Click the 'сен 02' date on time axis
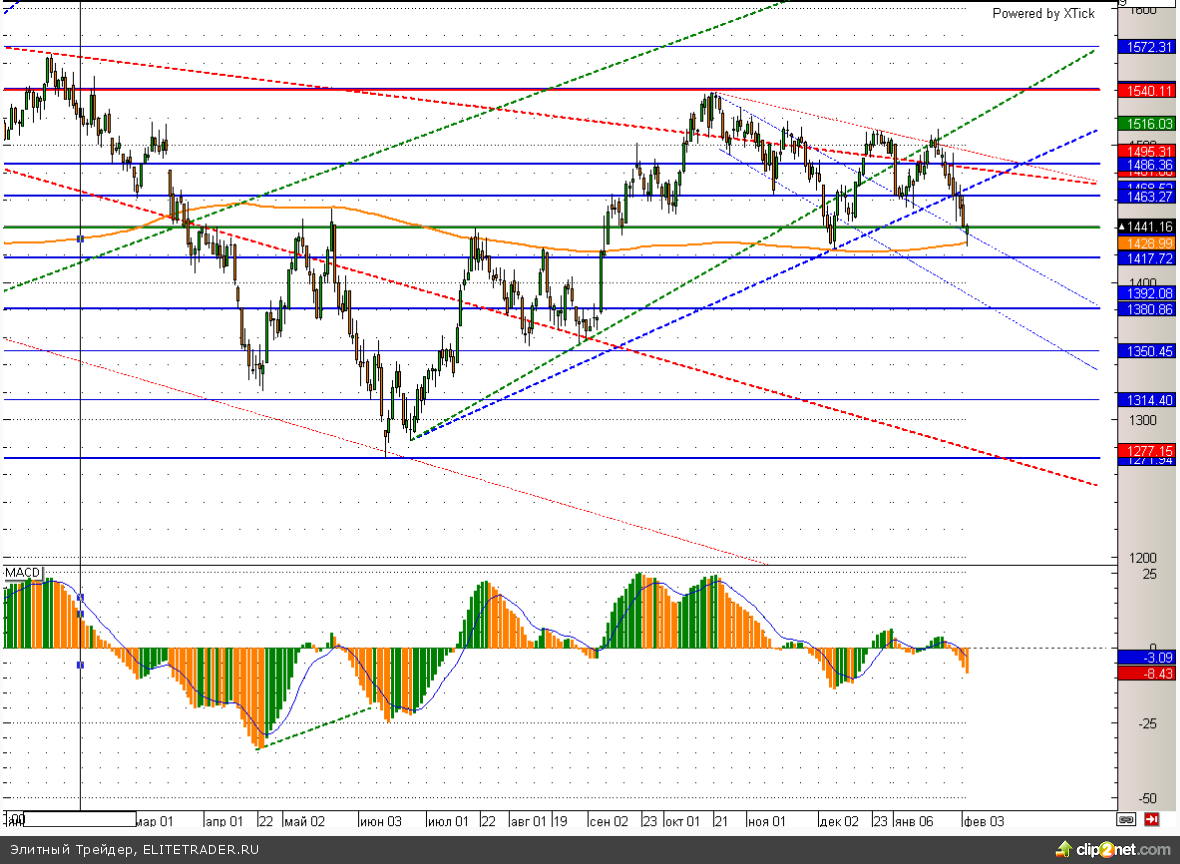The image size is (1180, 864). click(x=608, y=821)
